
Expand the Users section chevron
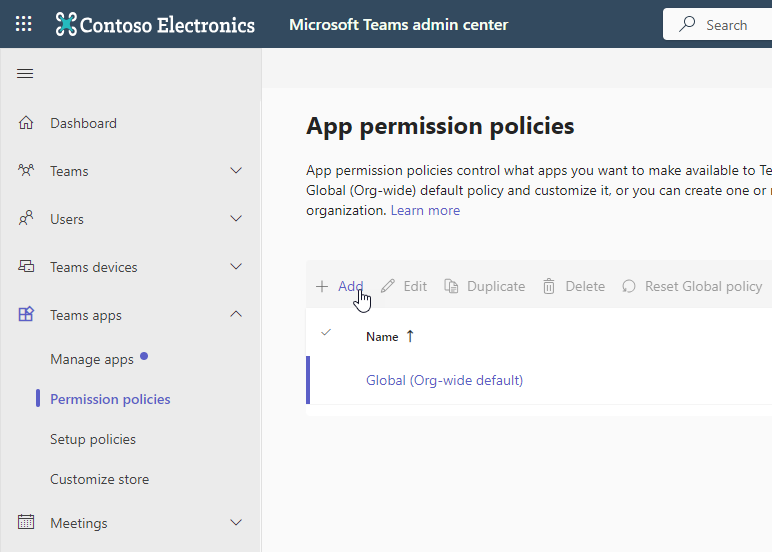(x=236, y=219)
